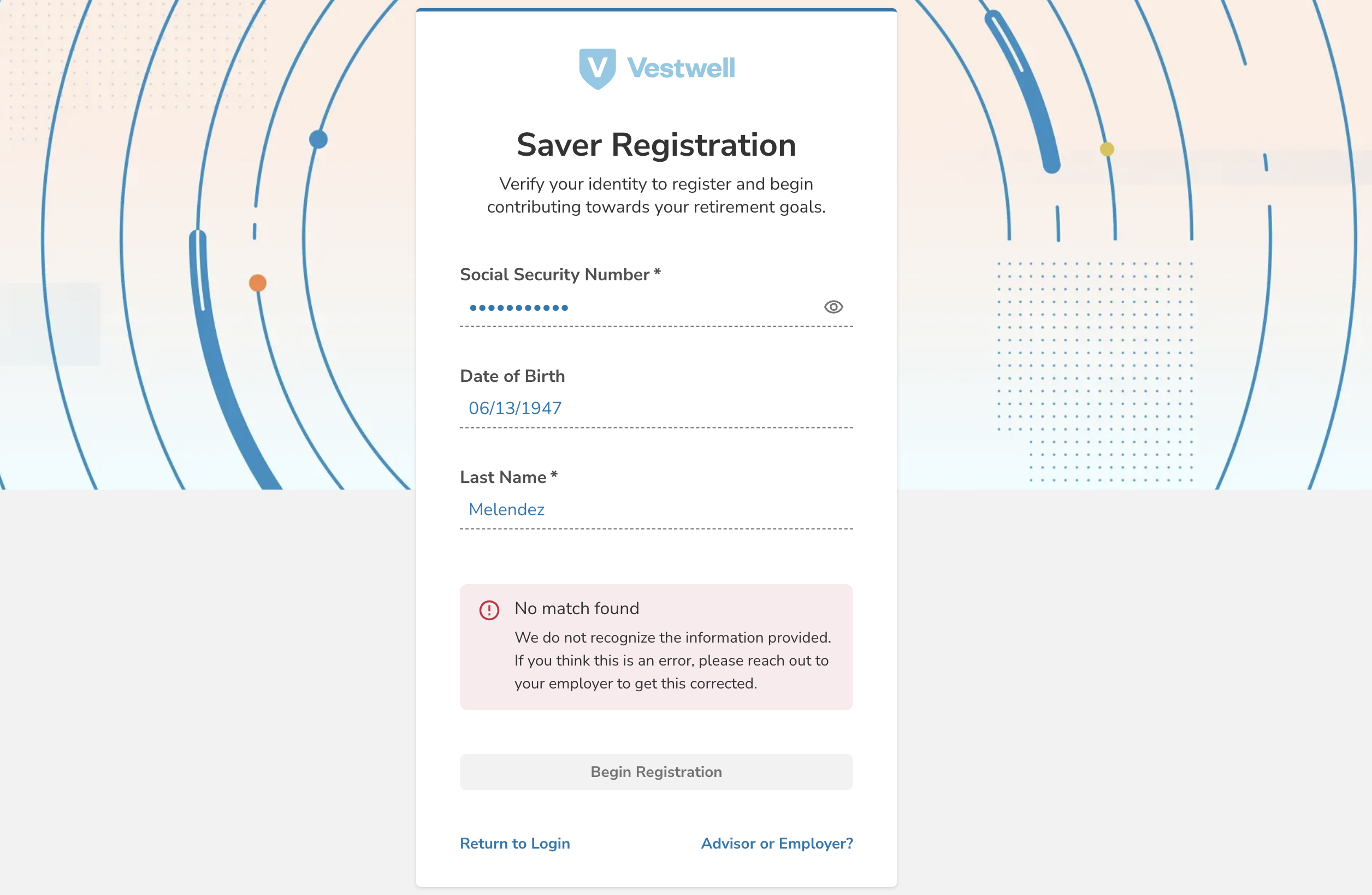Click the Date of Birth label
The height and width of the screenshot is (895, 1372).
click(x=512, y=376)
